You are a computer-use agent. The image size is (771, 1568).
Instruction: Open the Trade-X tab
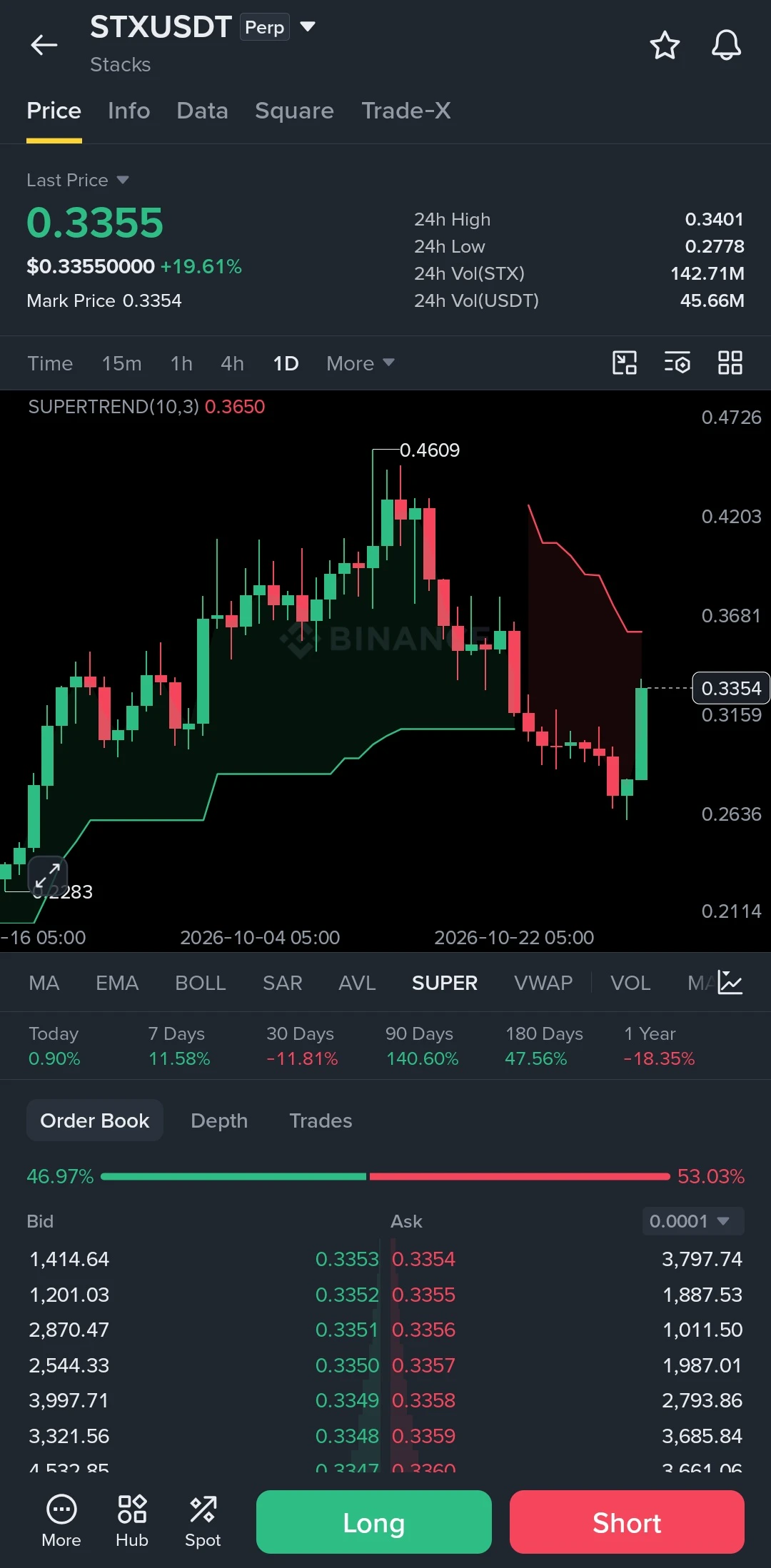coord(406,111)
